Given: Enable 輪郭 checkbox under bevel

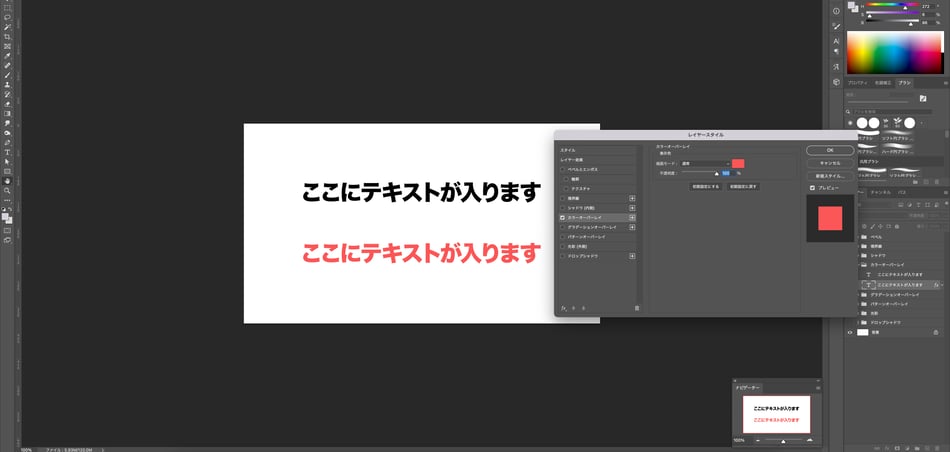Looking at the screenshot, I should click(x=566, y=179).
